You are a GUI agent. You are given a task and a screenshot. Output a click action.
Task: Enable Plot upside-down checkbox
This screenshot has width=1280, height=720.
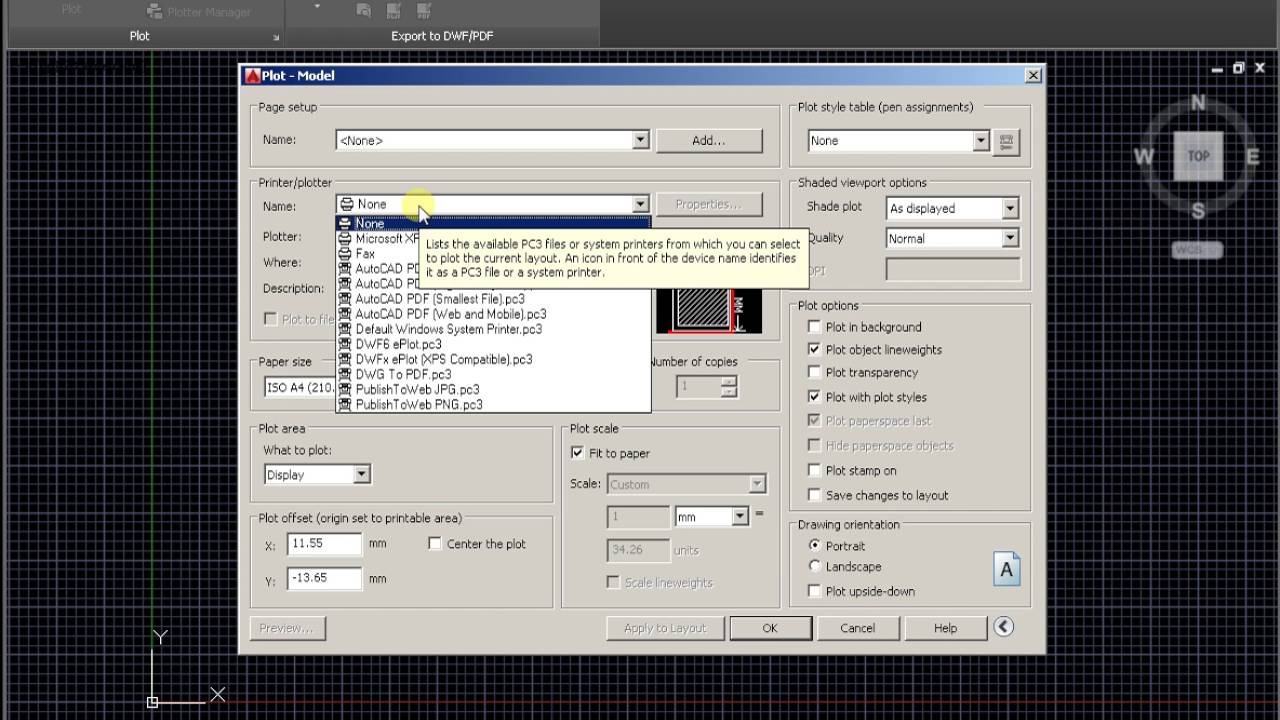coord(814,591)
